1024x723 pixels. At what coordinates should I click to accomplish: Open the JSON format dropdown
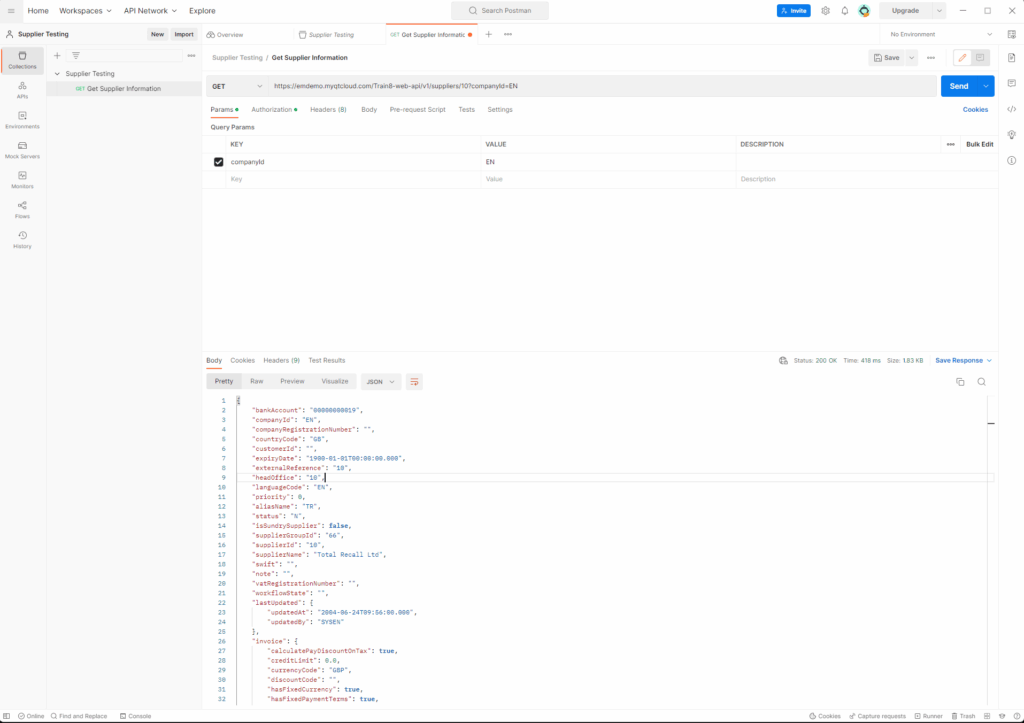[x=380, y=382]
